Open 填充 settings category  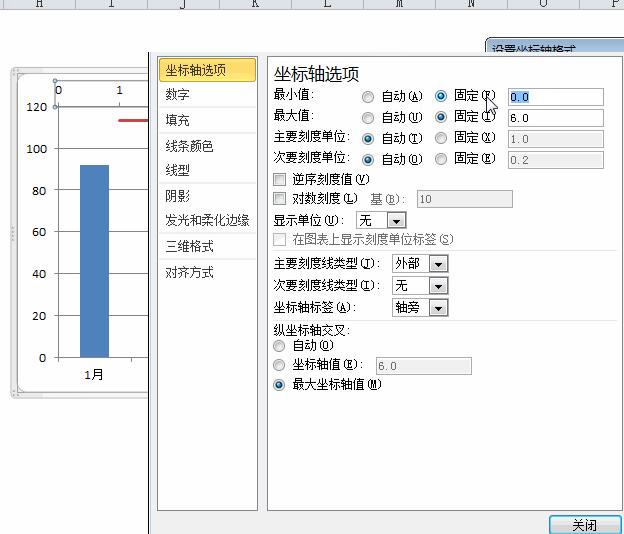pyautogui.click(x=178, y=120)
